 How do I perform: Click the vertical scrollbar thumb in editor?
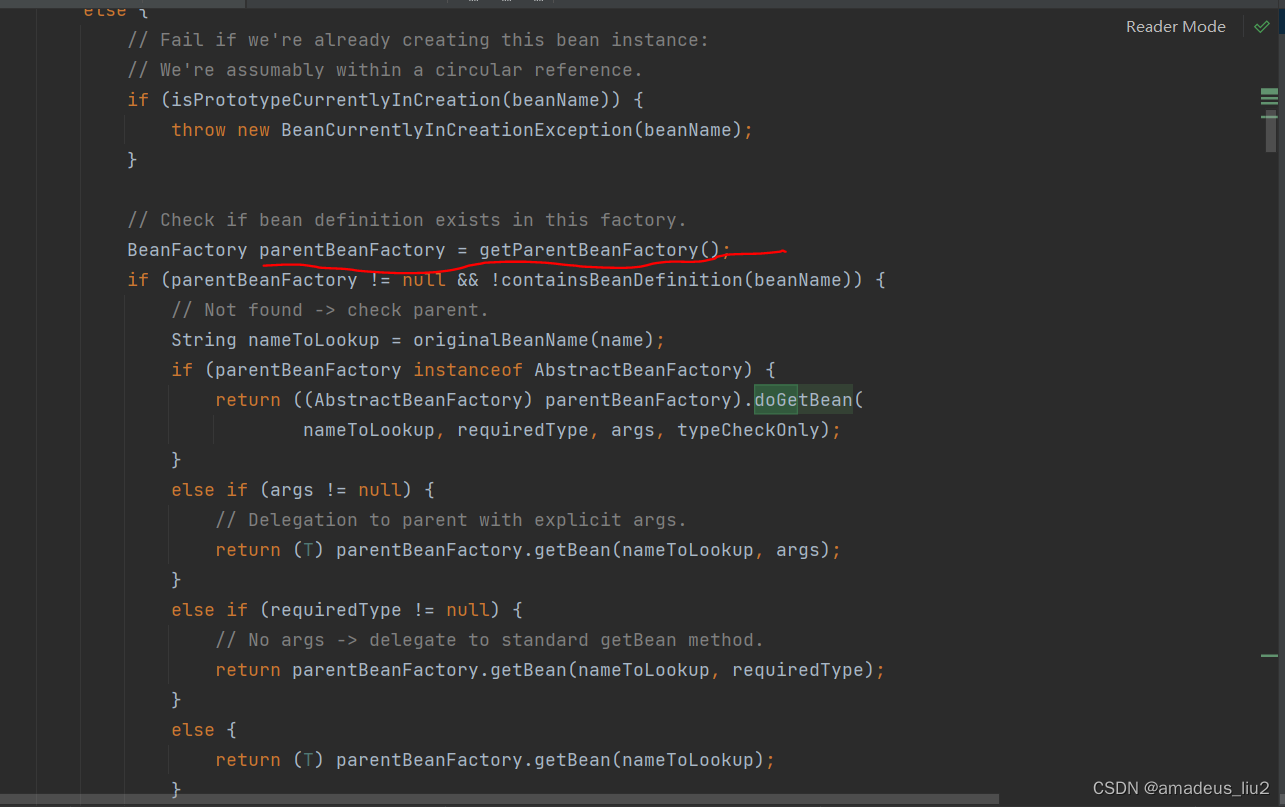click(x=1270, y=130)
